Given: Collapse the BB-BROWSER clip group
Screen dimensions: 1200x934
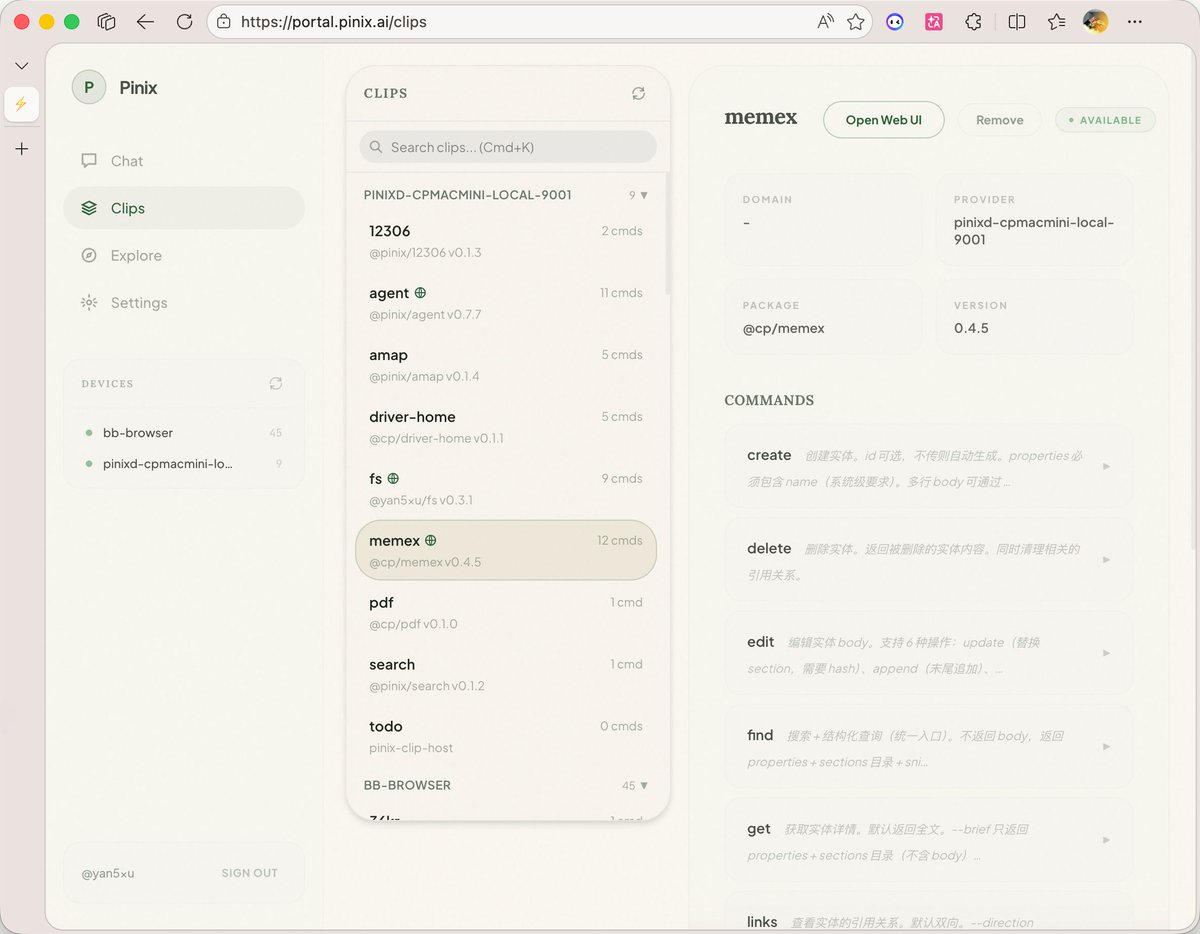Looking at the screenshot, I should tap(644, 785).
